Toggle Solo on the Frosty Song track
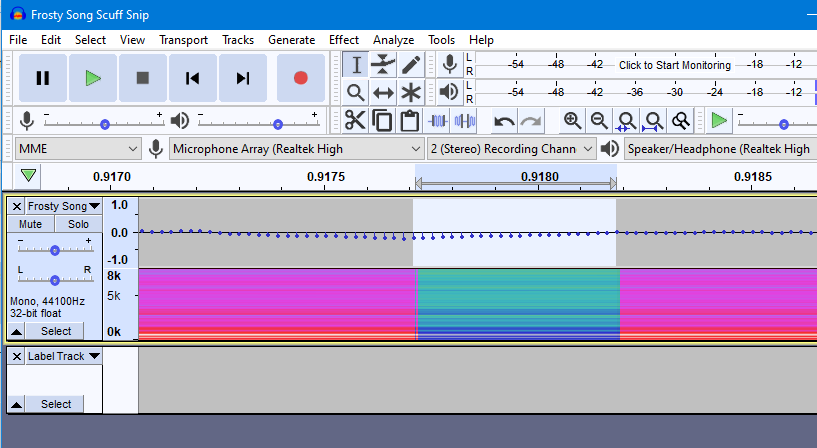817x448 pixels. (x=78, y=224)
